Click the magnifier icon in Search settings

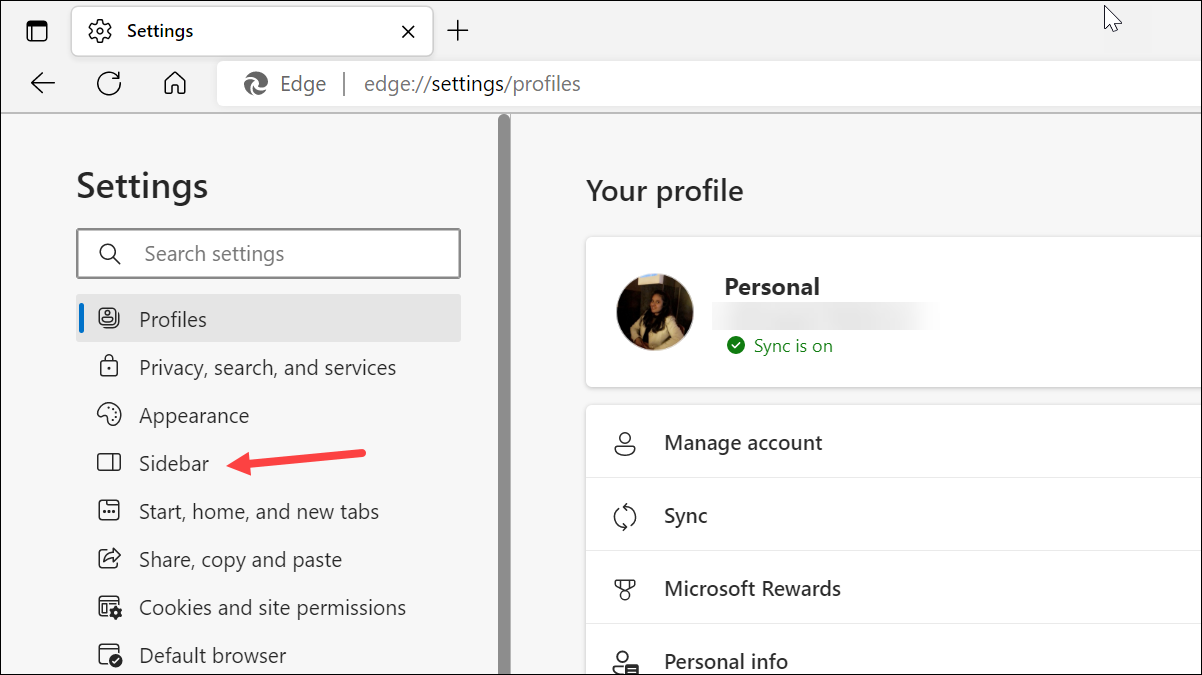(110, 254)
